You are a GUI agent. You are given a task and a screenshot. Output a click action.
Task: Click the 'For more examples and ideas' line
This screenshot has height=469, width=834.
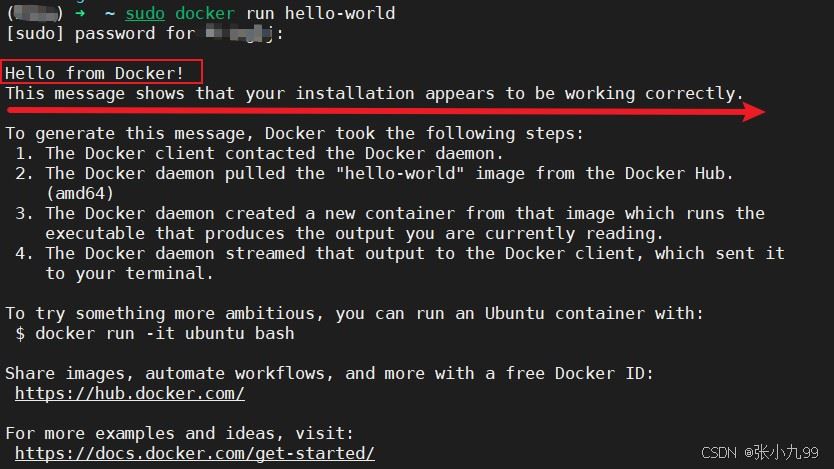[x=179, y=433]
